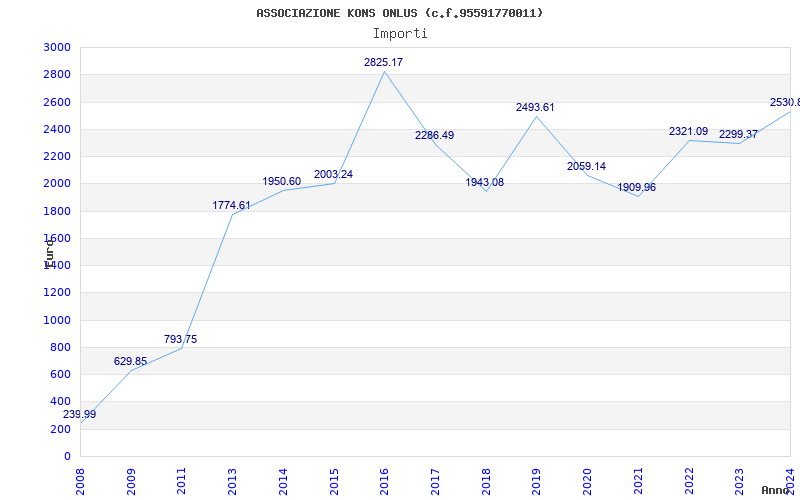The width and height of the screenshot is (800, 500).
Task: Click the y-axis value 3000
Action: [58, 47]
